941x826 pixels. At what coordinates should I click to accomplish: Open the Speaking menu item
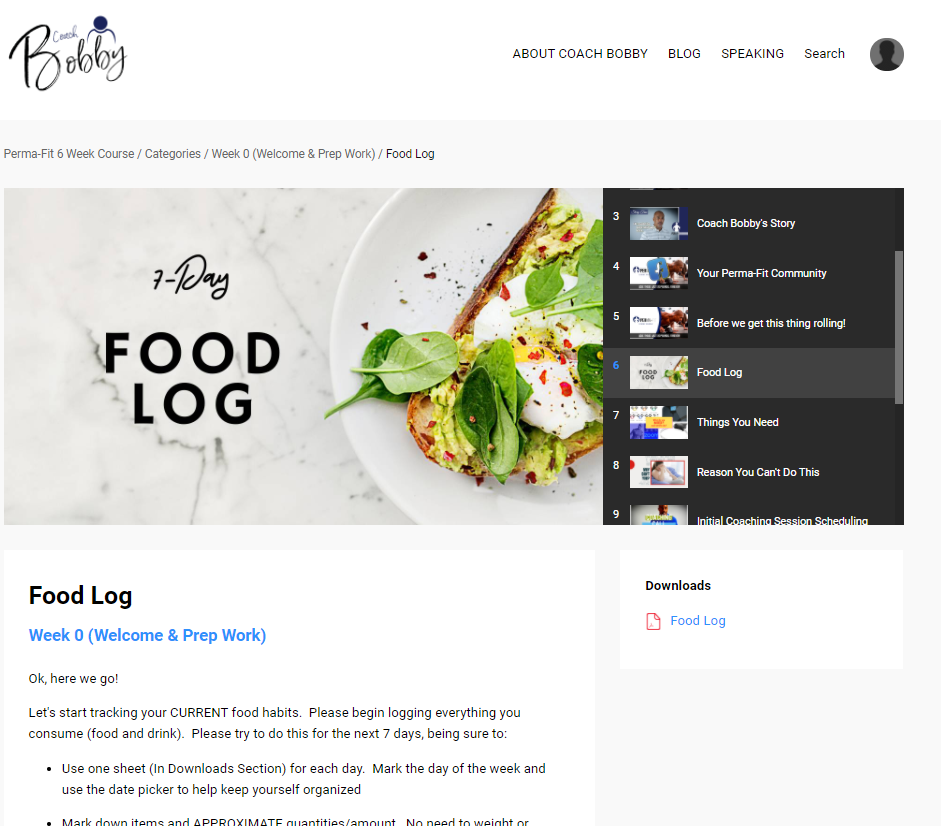click(x=752, y=53)
